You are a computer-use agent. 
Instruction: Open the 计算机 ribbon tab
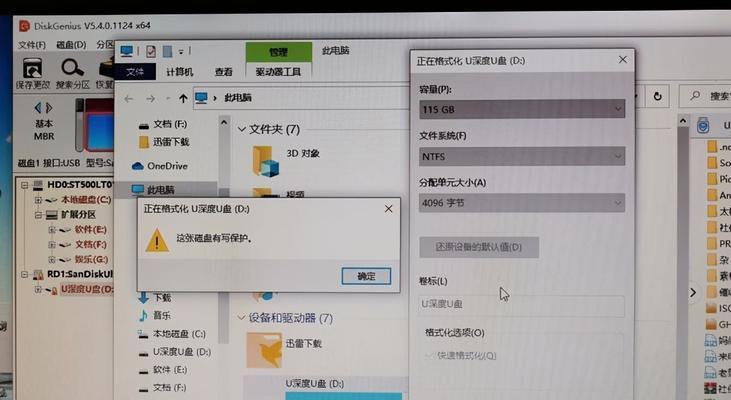[x=179, y=72]
